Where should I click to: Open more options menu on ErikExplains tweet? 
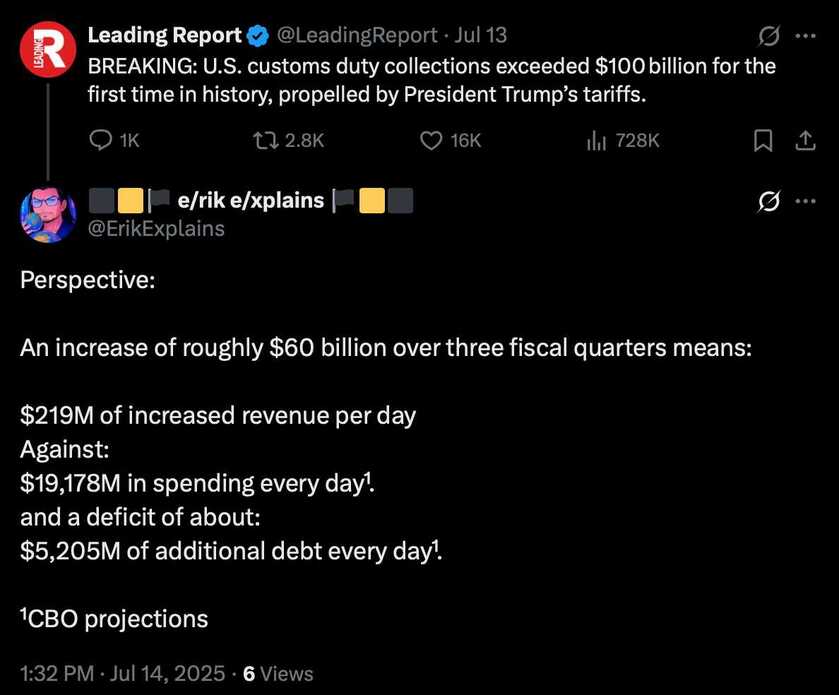click(x=805, y=201)
